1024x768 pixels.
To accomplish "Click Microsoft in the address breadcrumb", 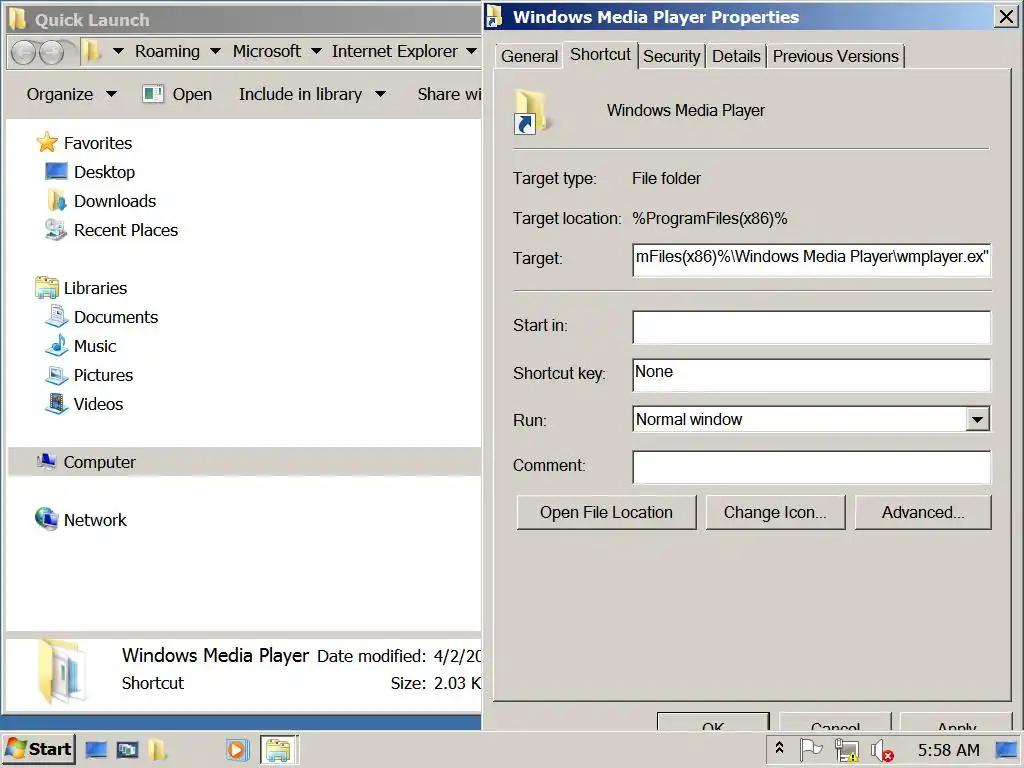I will tap(266, 51).
